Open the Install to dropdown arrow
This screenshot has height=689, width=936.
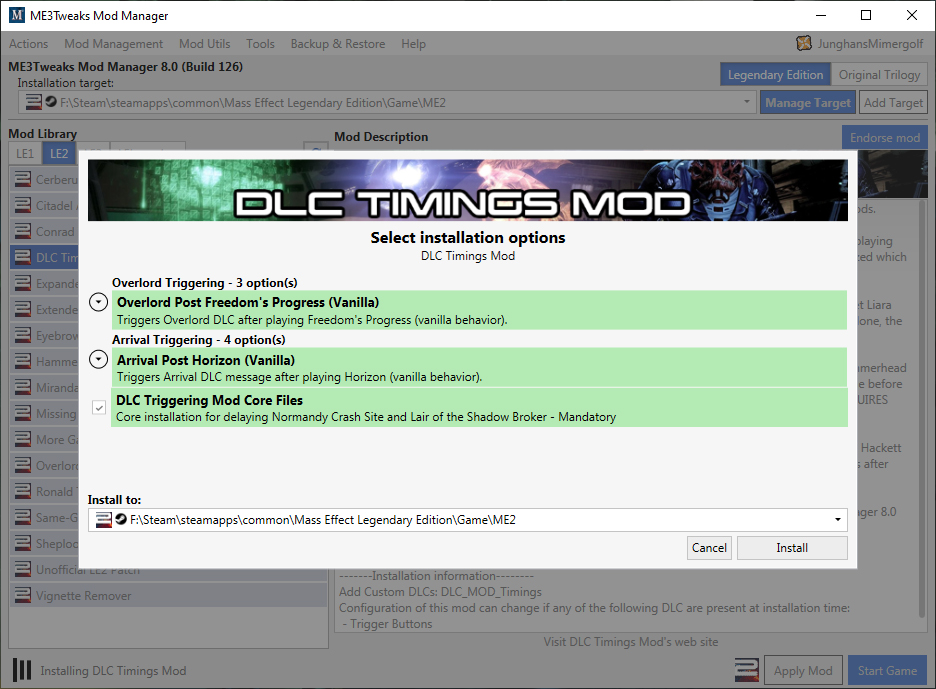pyautogui.click(x=838, y=520)
